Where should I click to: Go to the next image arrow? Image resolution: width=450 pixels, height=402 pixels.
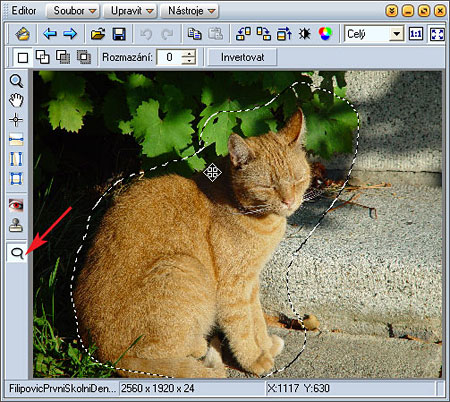click(x=70, y=34)
